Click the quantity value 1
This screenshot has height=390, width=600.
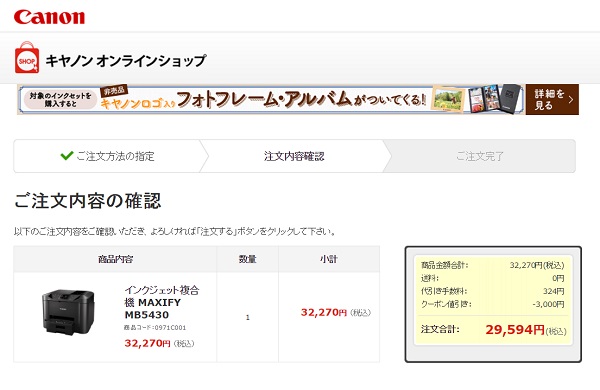pyautogui.click(x=248, y=317)
